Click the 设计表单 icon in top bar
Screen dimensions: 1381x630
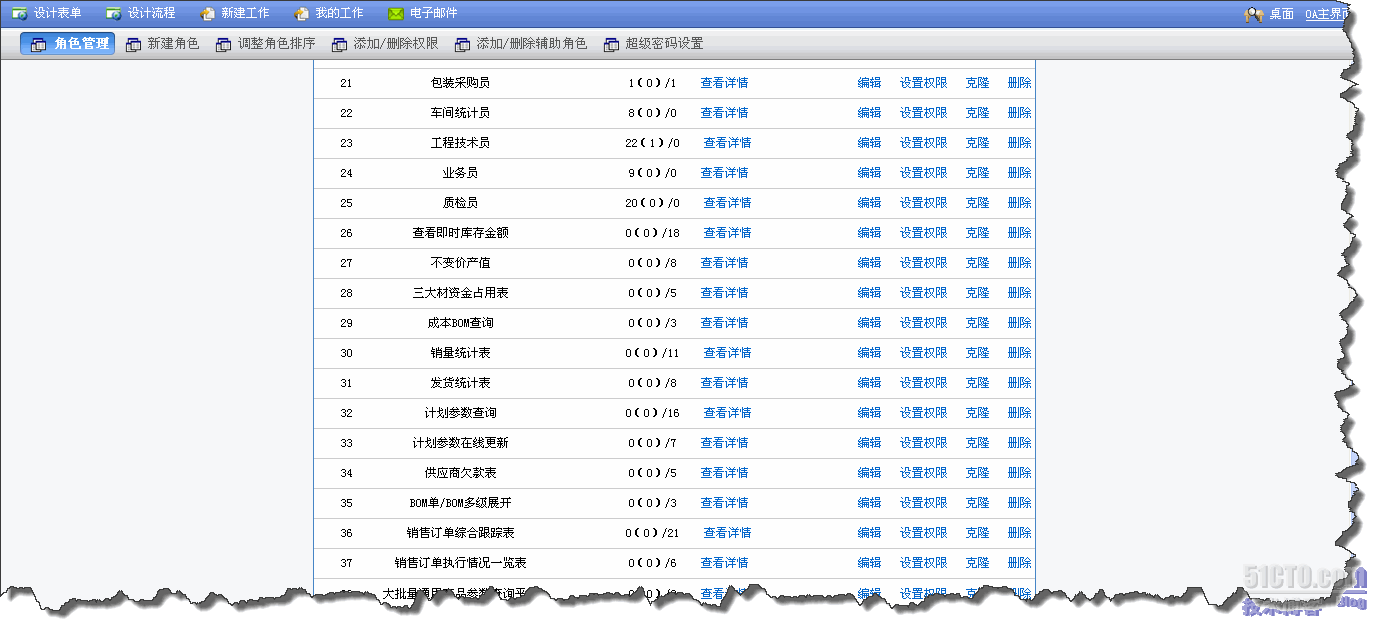pos(19,14)
